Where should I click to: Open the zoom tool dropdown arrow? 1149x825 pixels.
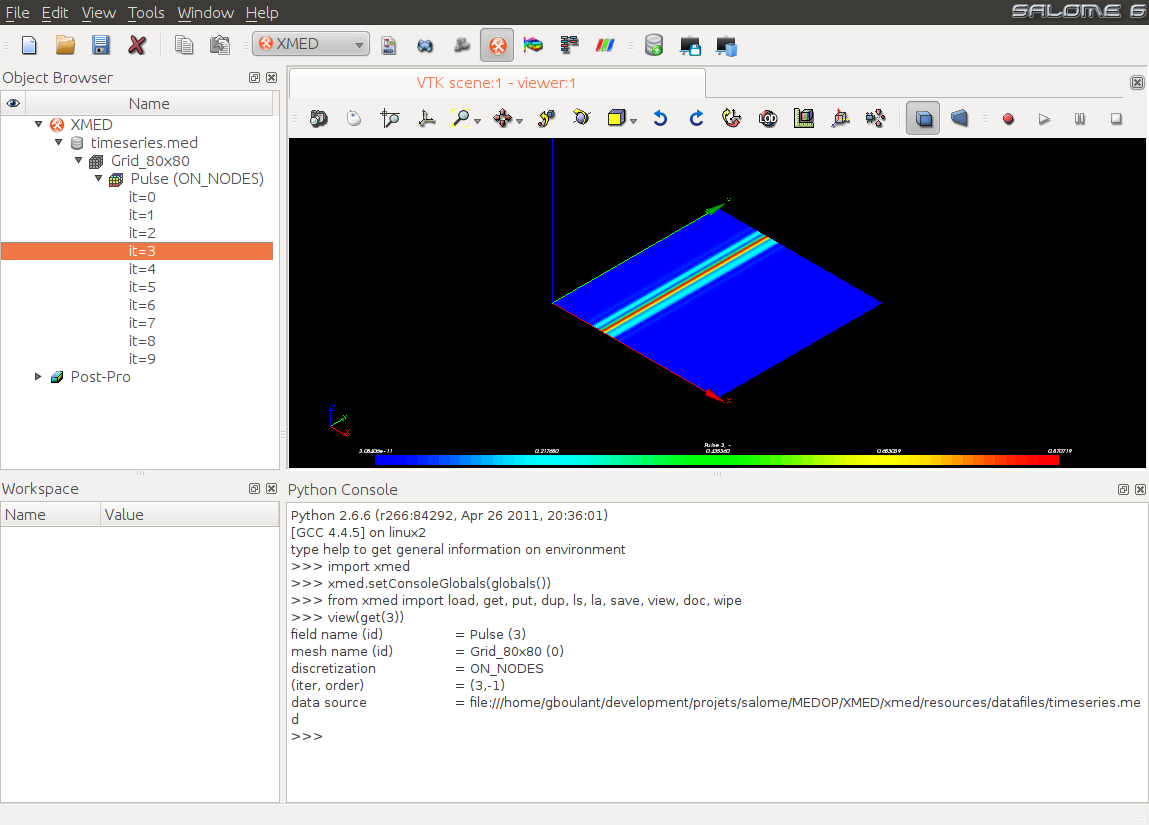point(478,121)
